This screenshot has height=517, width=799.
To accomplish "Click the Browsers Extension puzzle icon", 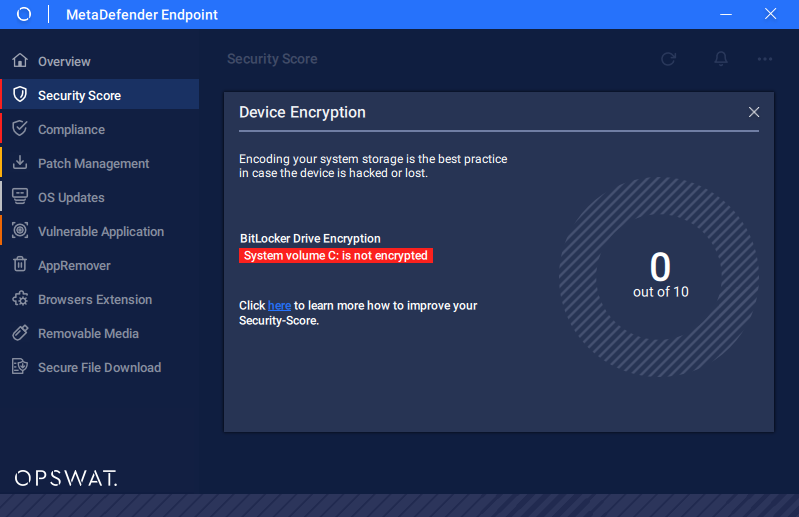I will pos(20,298).
